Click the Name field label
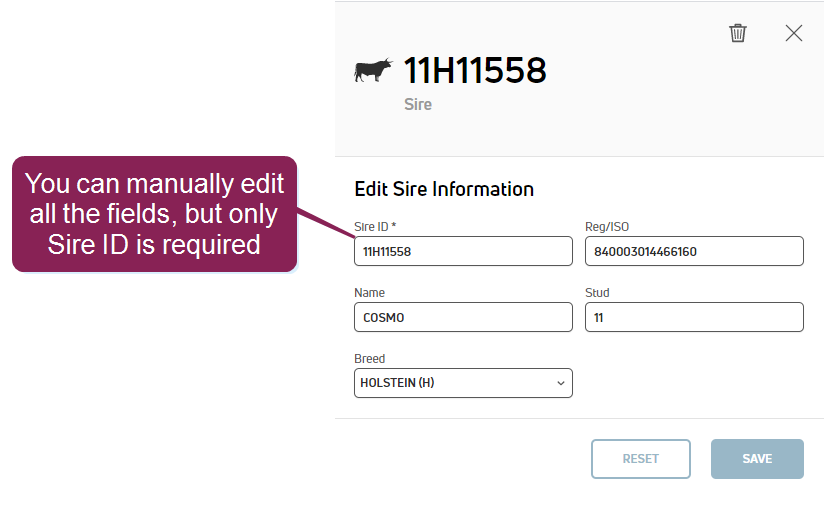 click(369, 293)
